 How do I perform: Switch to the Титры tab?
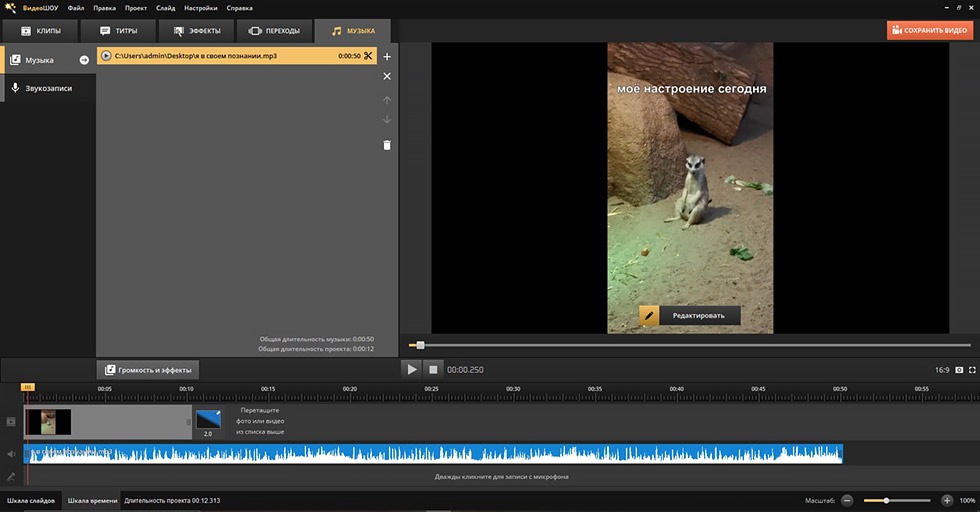click(x=118, y=31)
